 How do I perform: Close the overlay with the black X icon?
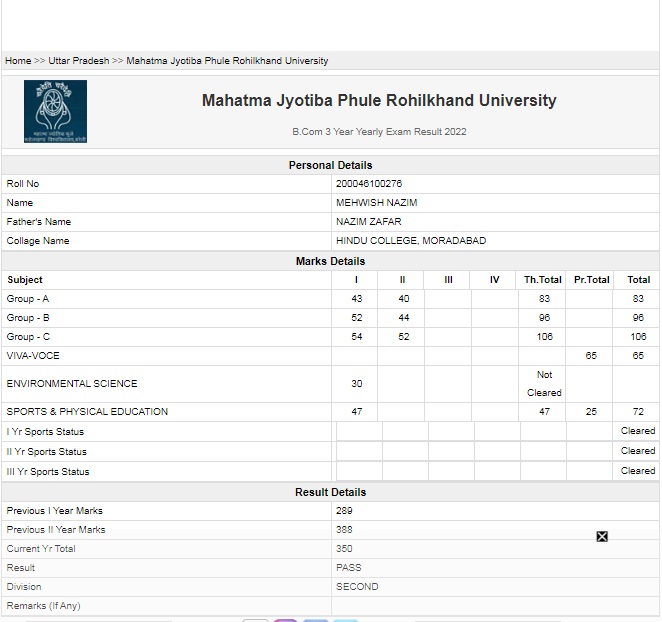click(602, 537)
